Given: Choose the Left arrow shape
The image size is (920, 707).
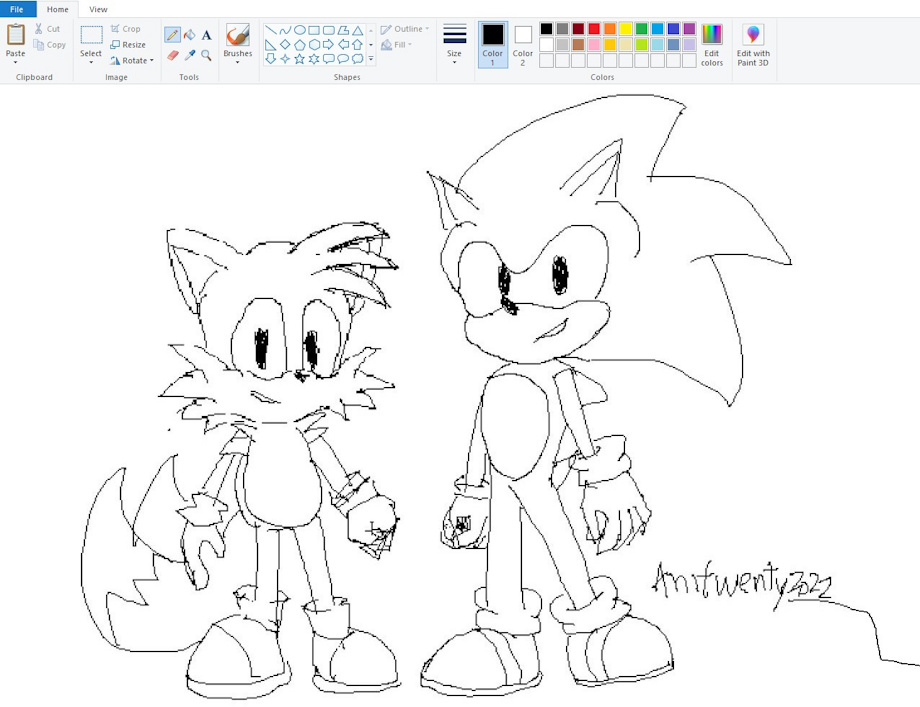Looking at the screenshot, I should point(343,45).
